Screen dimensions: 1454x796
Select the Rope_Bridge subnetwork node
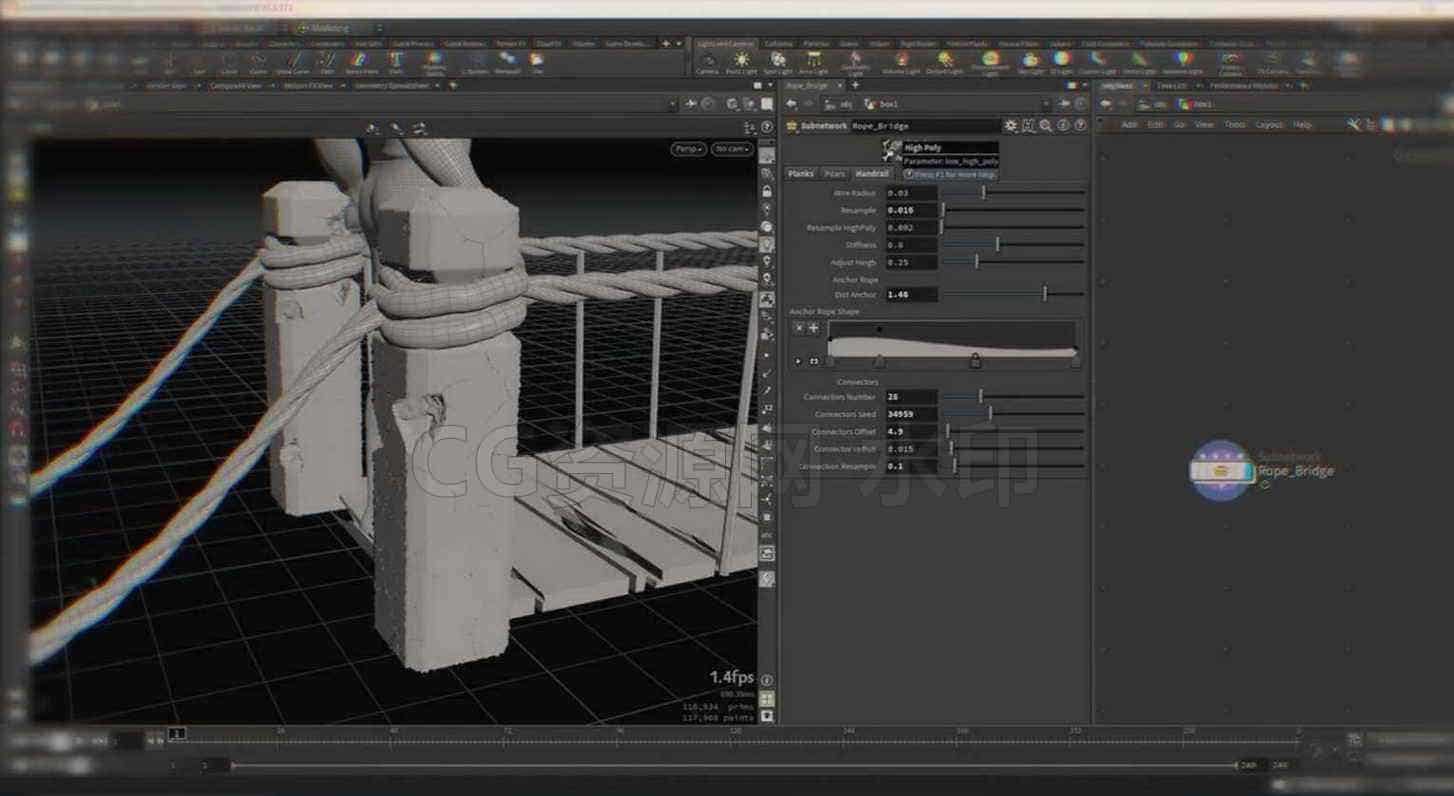pos(1221,470)
